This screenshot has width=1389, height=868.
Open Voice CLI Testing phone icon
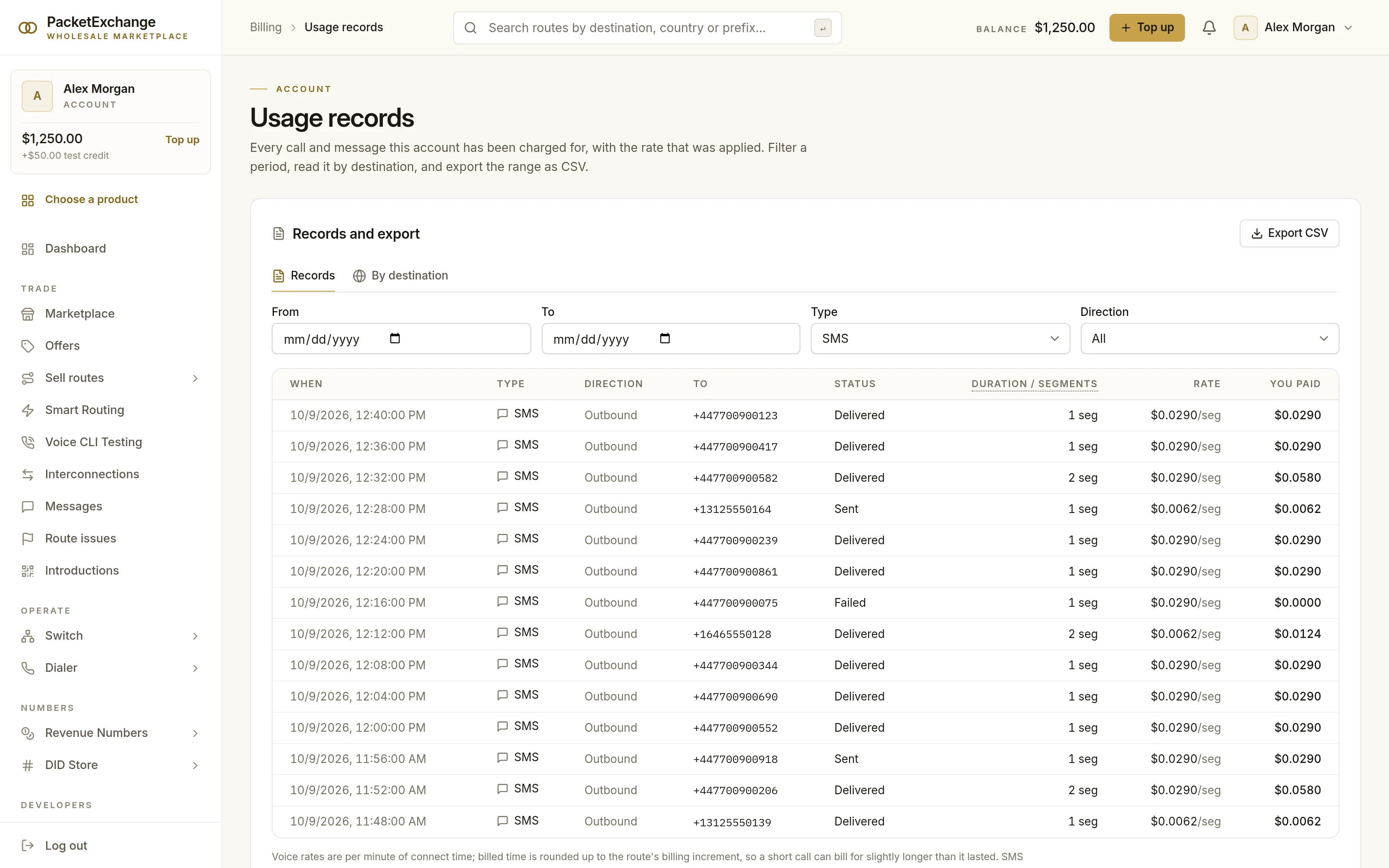point(27,442)
